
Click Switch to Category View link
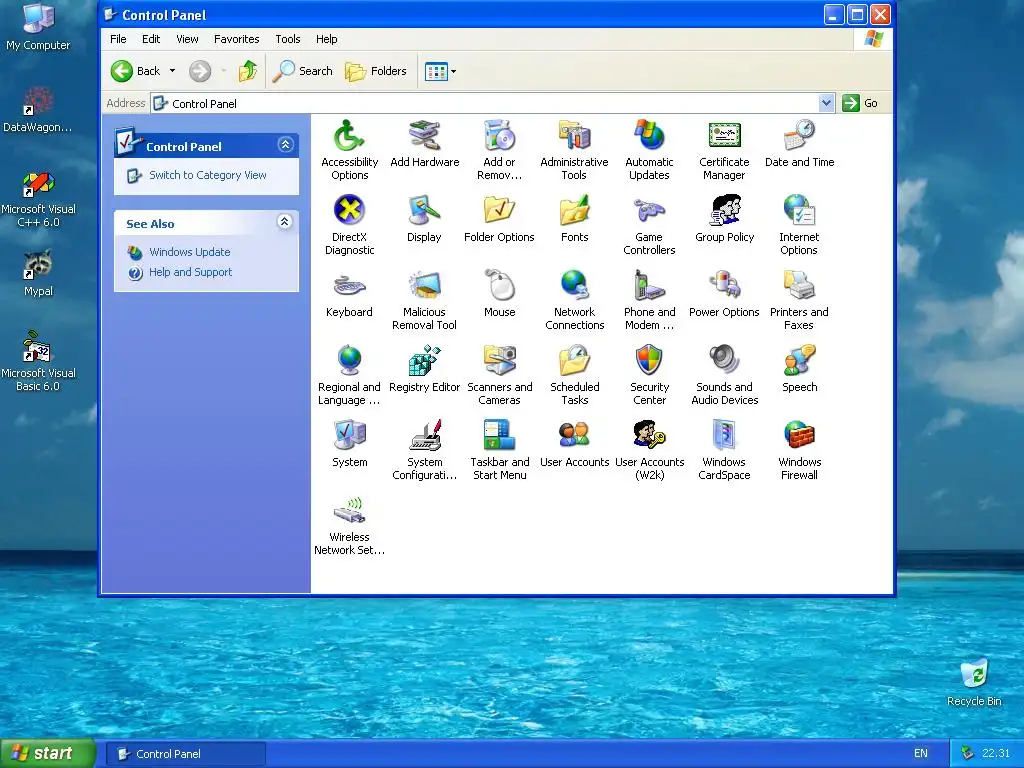click(208, 175)
